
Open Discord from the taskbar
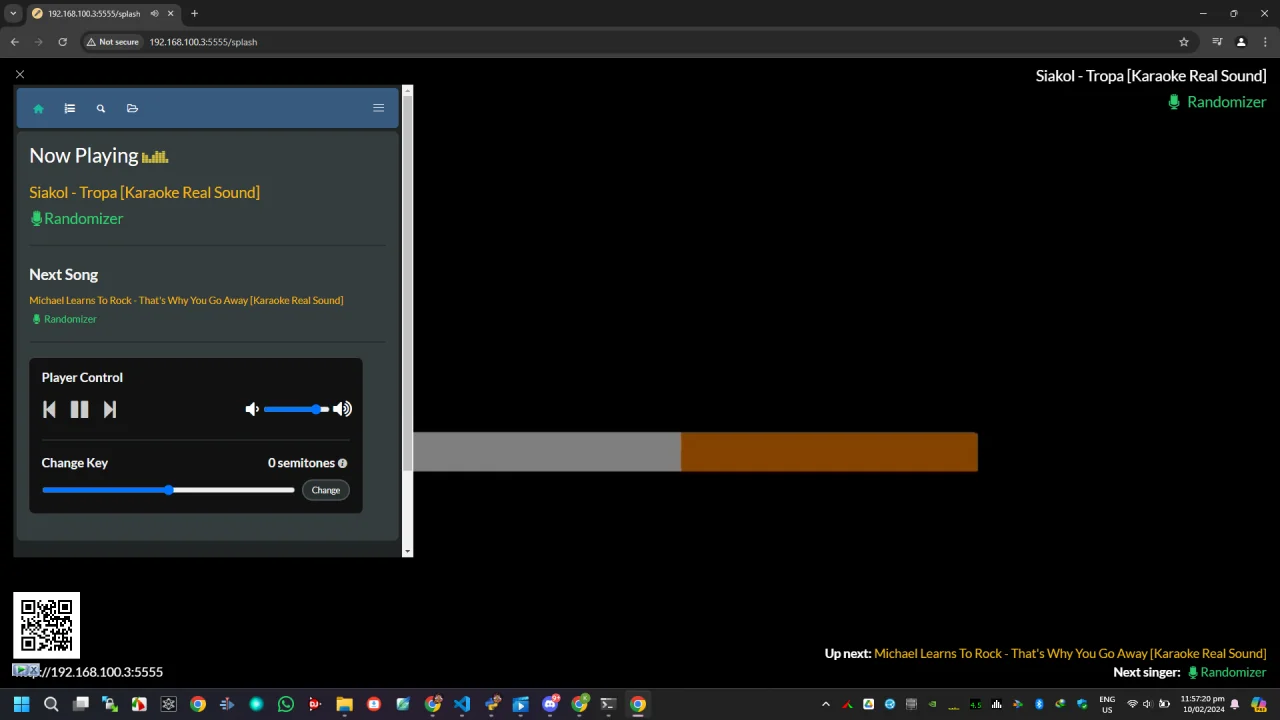click(550, 704)
